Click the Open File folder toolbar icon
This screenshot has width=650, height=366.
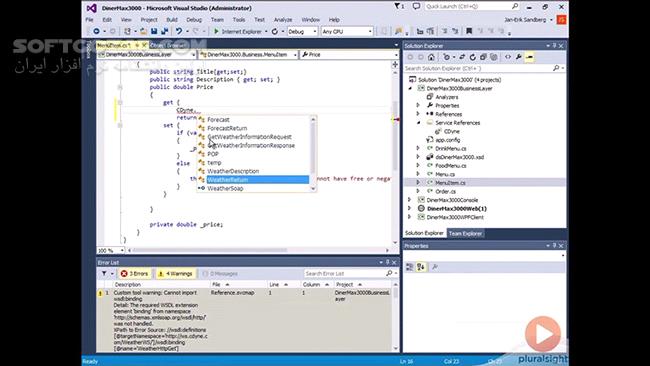click(143, 32)
